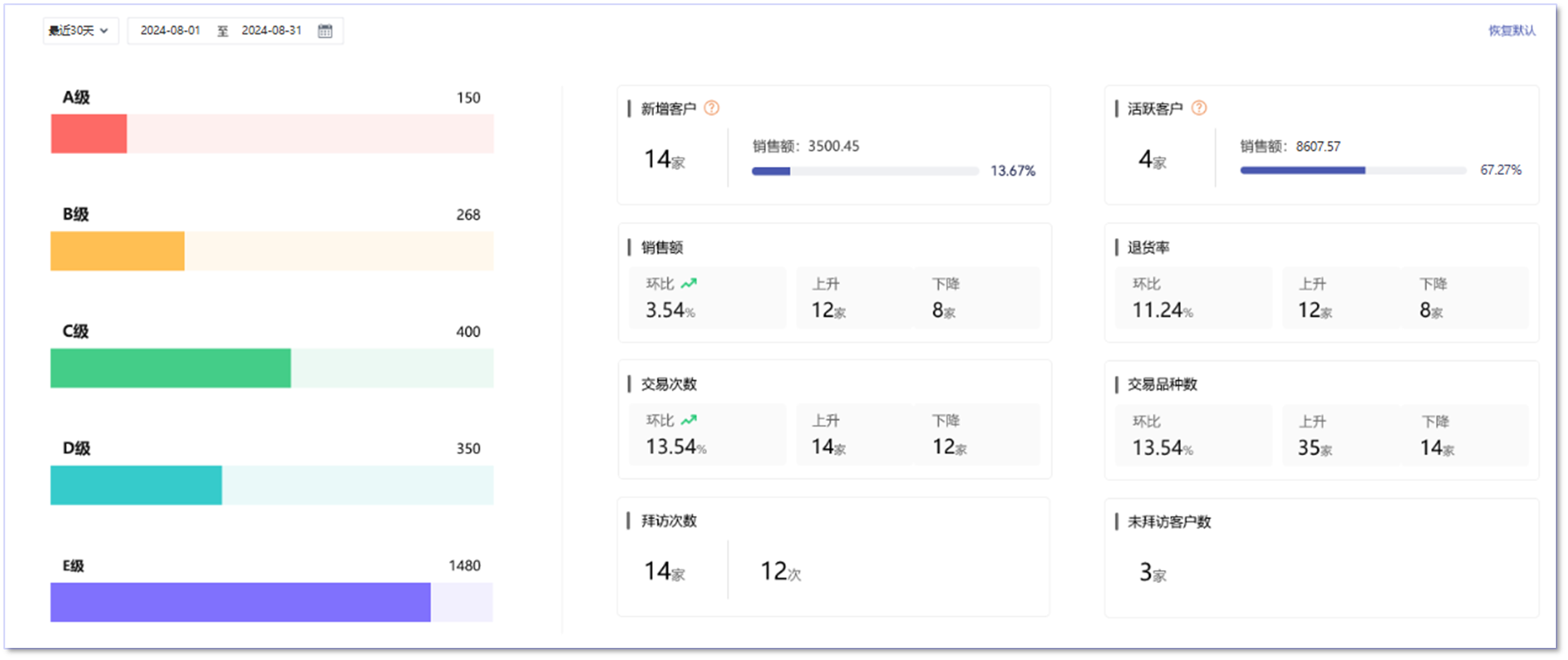Image resolution: width=1568 pixels, height=660 pixels.
Task: Click the 12次 value in 拜访次数 card
Action: 780,572
